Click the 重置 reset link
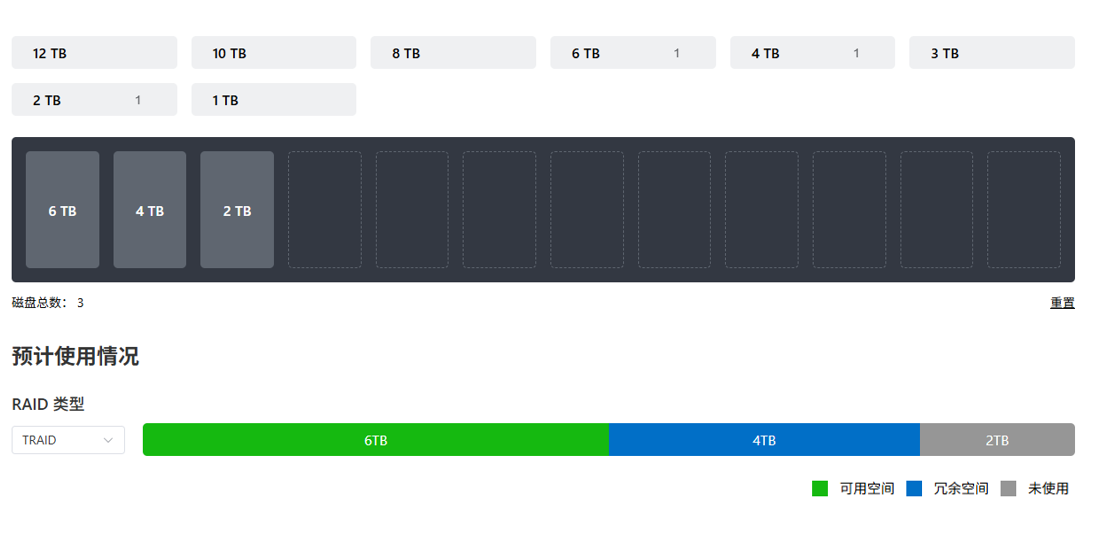 1062,303
